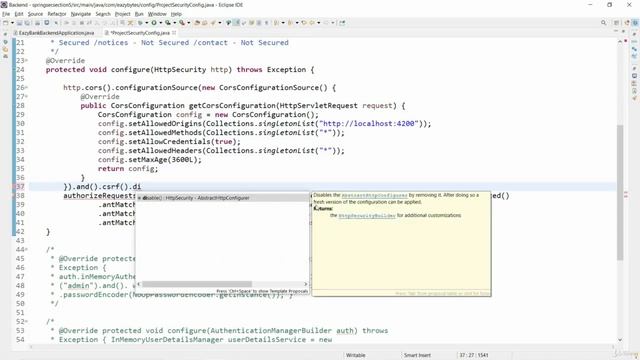Image resolution: width=640 pixels, height=360 pixels.
Task: Open the Run menu
Action: point(139,14)
